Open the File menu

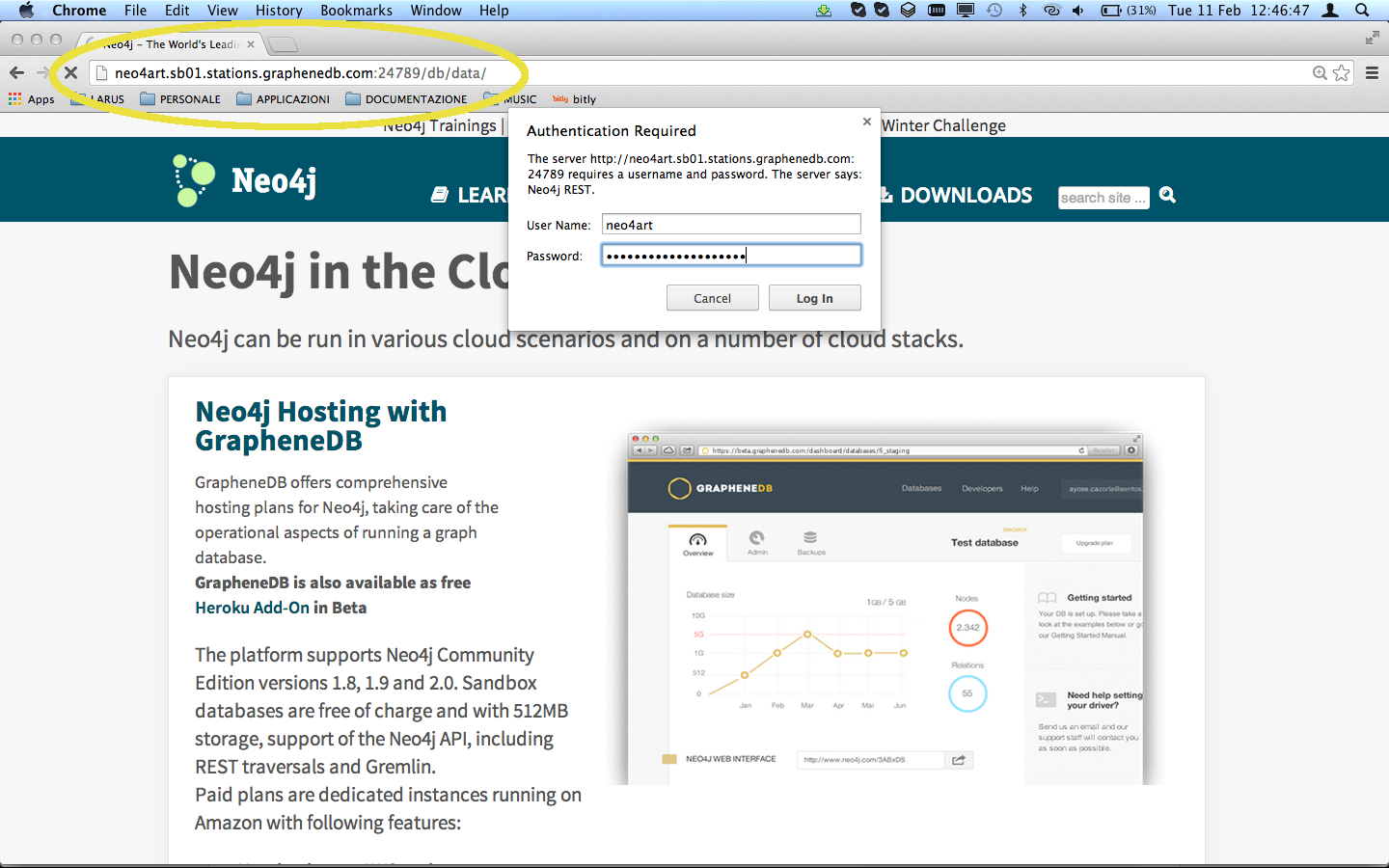pyautogui.click(x=136, y=11)
